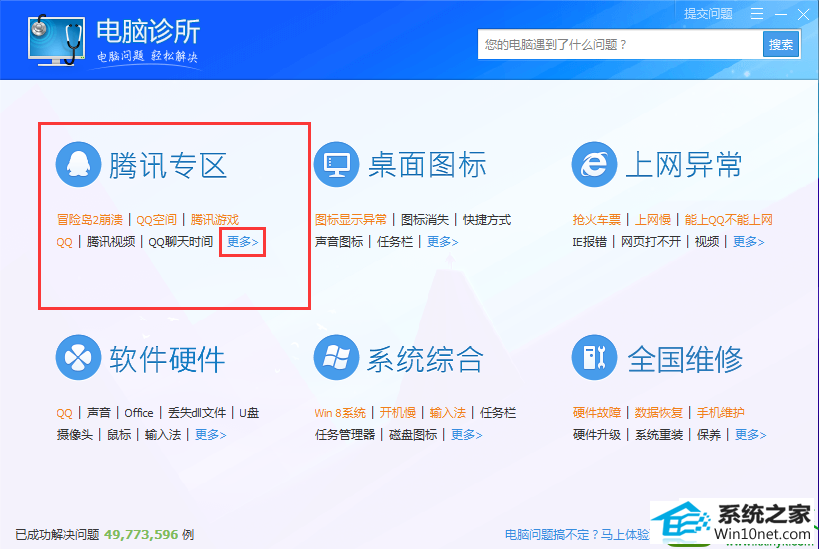Open the 声音图标 link

pos(339,242)
